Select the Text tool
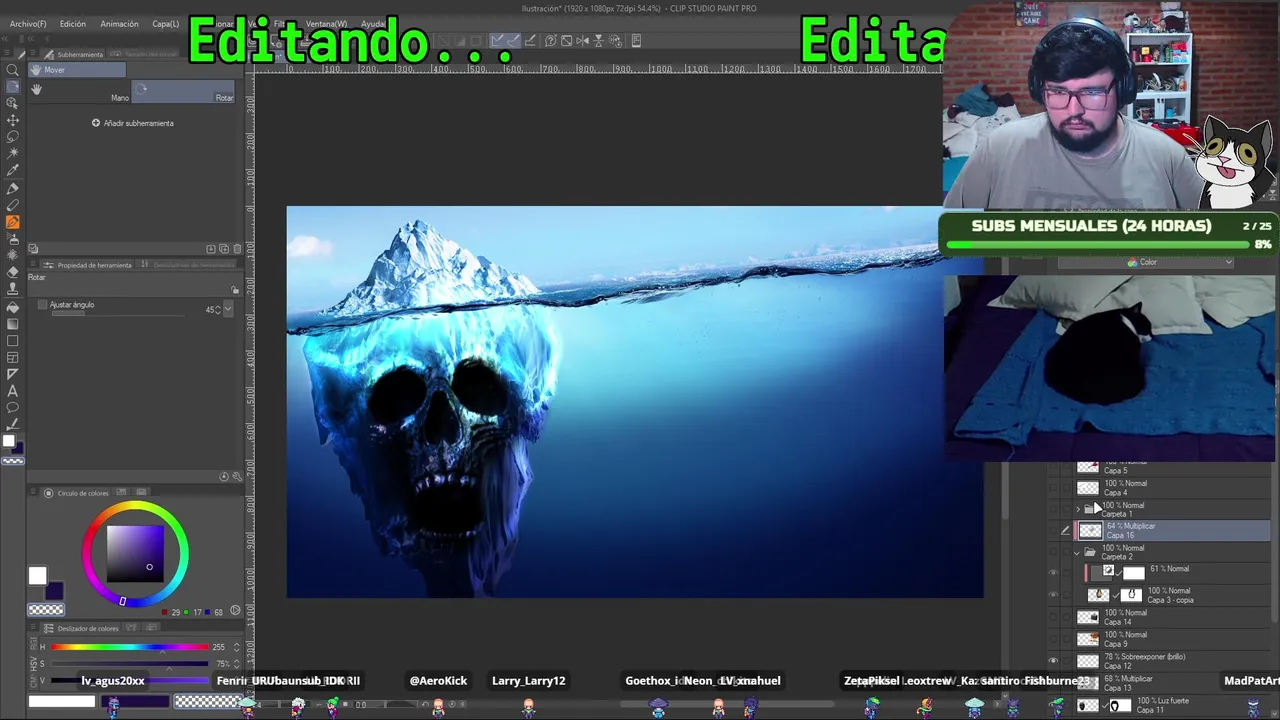Screen dimensions: 1280x720 [x=13, y=391]
